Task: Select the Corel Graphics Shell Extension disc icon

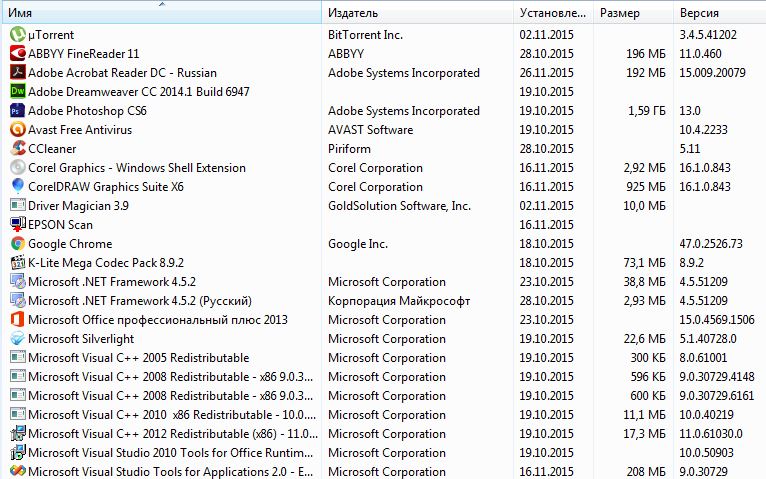Action: [x=18, y=167]
